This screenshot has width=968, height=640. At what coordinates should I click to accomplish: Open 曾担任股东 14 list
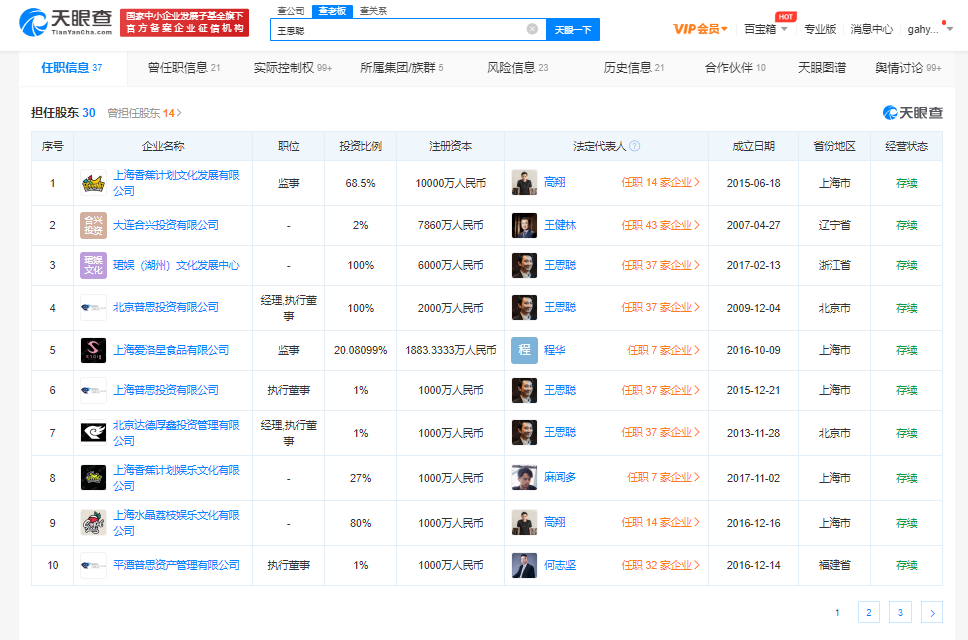[144, 113]
